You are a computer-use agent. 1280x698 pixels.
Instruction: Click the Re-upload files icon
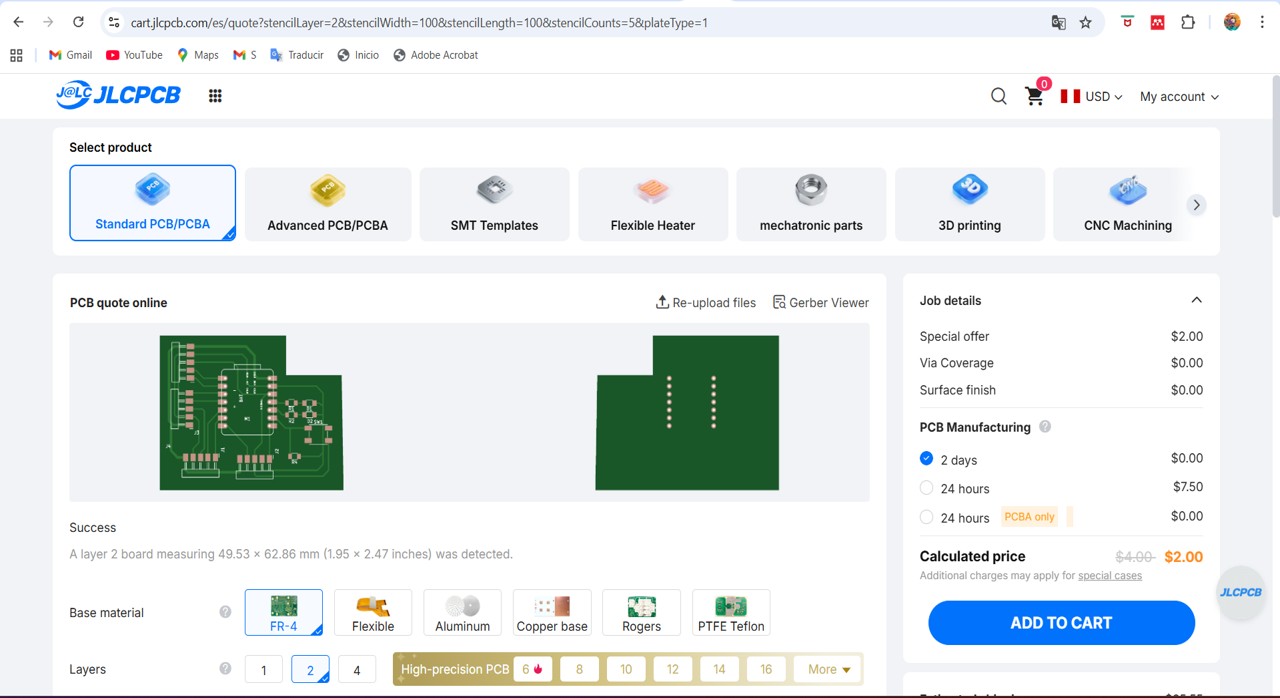pyautogui.click(x=662, y=302)
